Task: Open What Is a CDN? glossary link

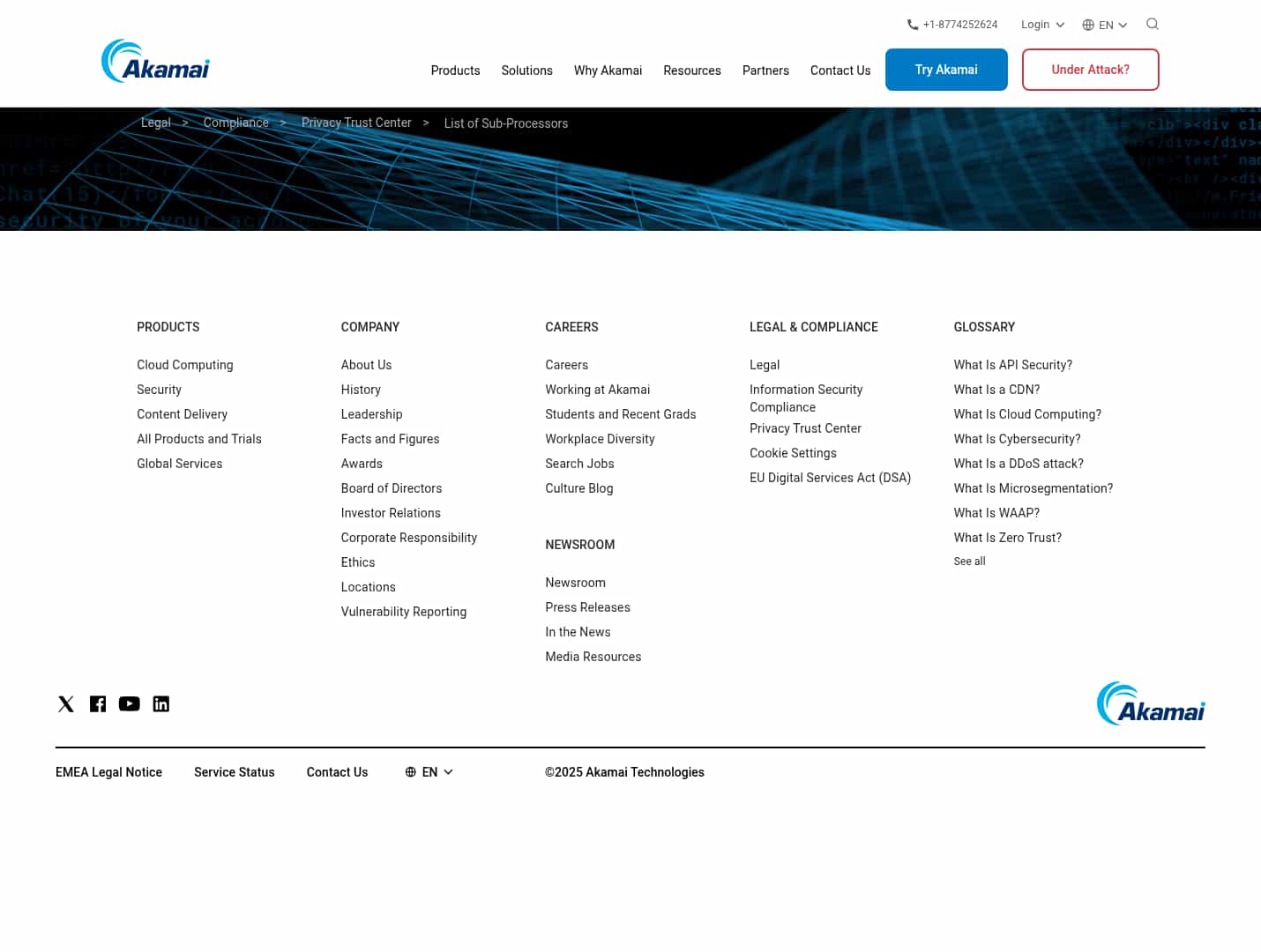Action: point(997,390)
